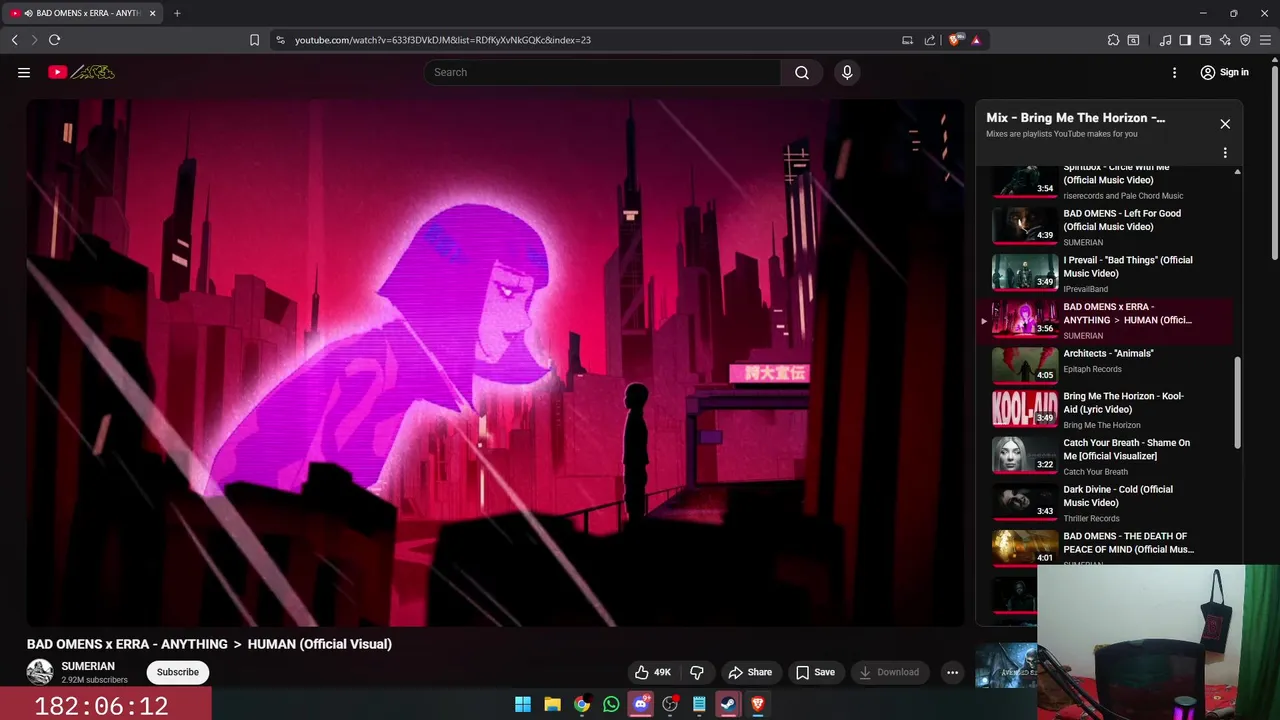This screenshot has width=1280, height=720.
Task: Play the video in the main player
Action: tap(496, 362)
